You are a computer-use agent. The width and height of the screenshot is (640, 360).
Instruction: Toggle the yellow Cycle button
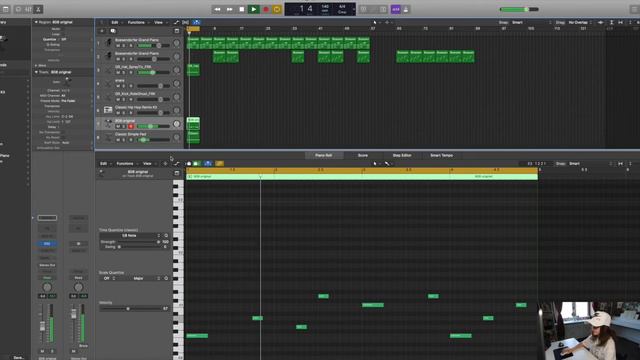(x=277, y=9)
